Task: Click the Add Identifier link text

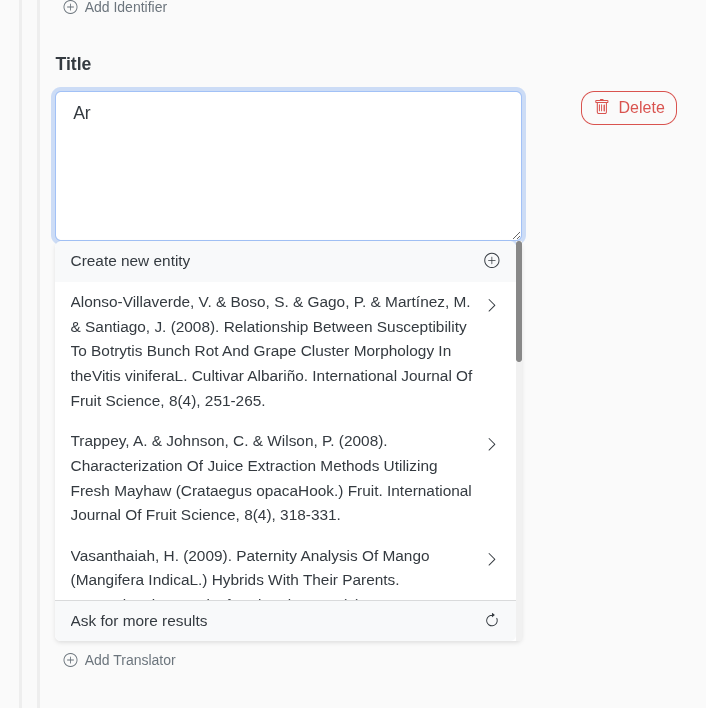Action: click(126, 7)
